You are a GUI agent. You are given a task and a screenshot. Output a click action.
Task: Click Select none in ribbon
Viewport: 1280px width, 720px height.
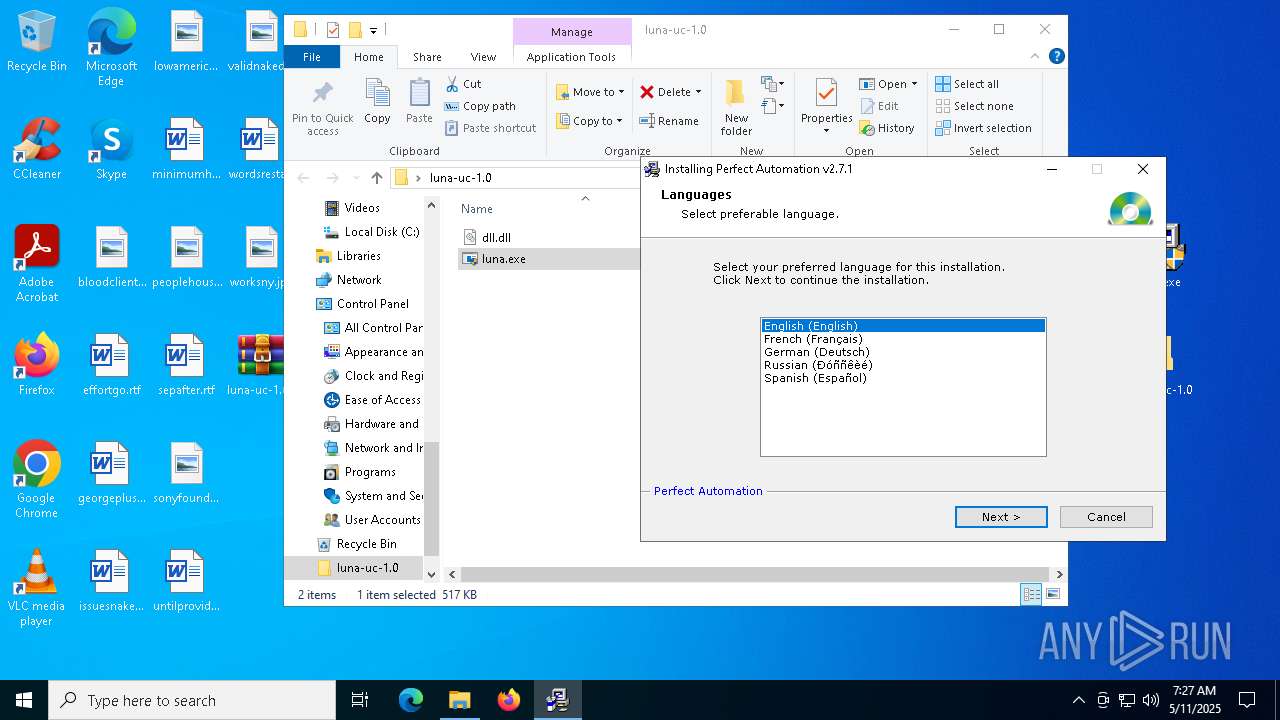pos(974,106)
